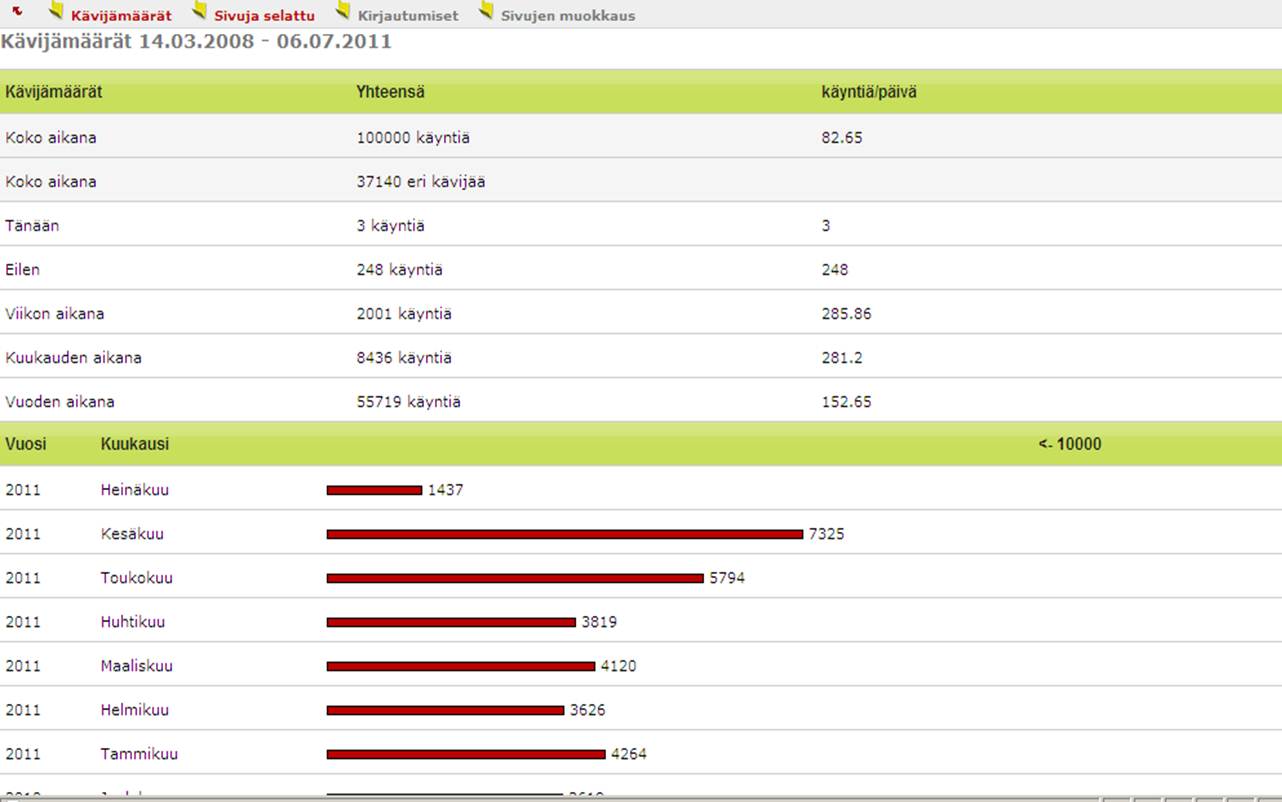Click the 'Vuoden aikana' row label

[60, 402]
